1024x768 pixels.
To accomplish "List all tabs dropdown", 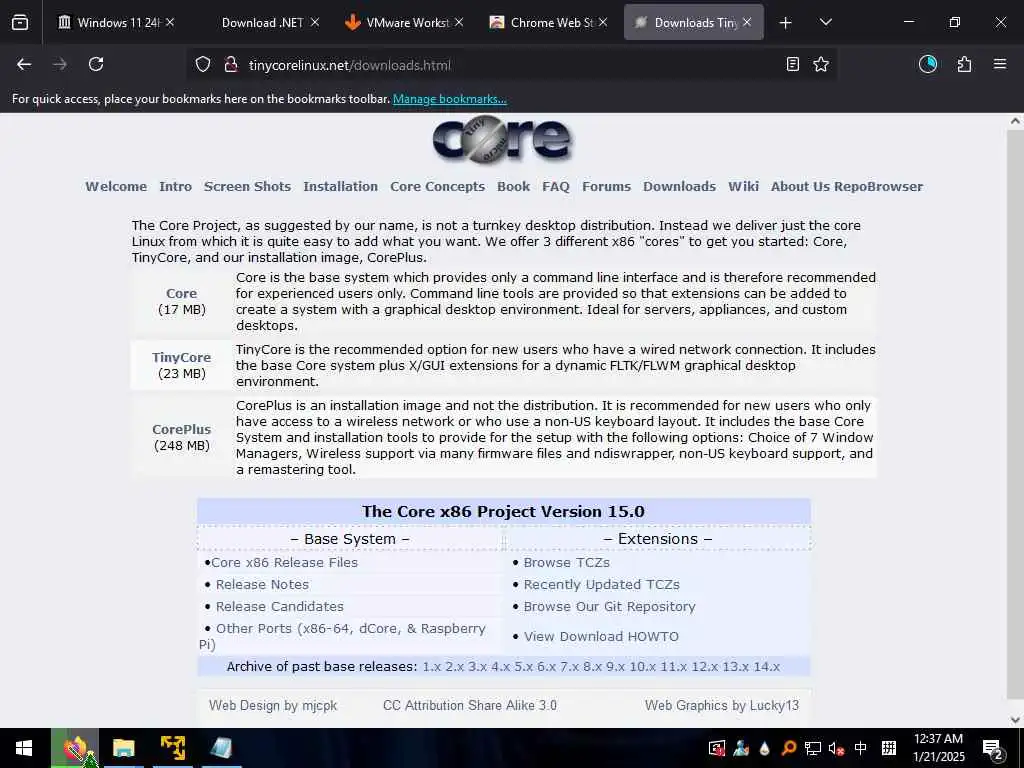I will pos(825,22).
